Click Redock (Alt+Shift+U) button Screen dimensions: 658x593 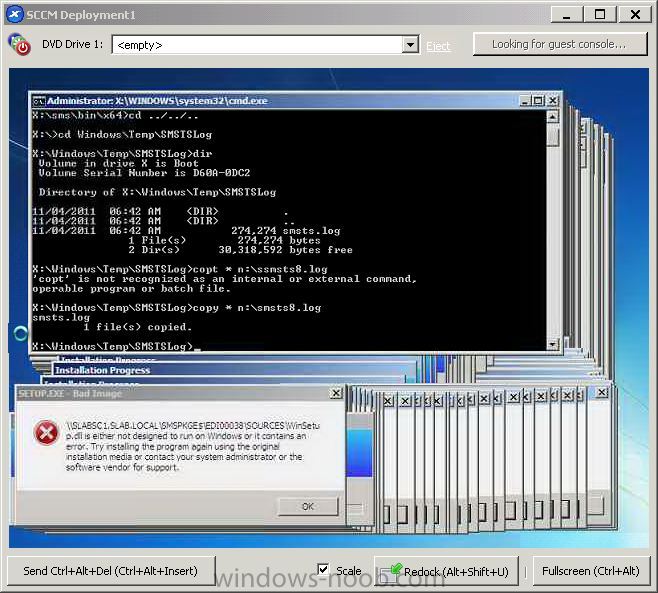(446, 571)
